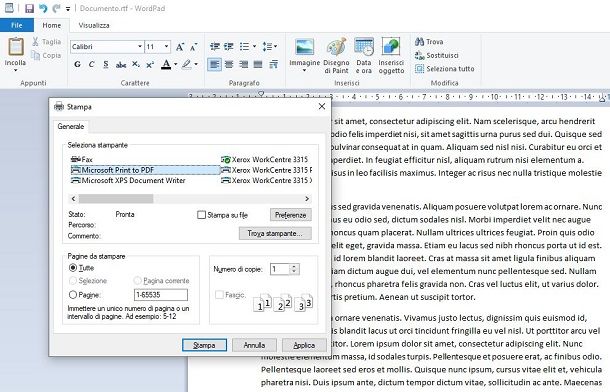Open the File menu tab
610x392 pixels.
coord(17,25)
